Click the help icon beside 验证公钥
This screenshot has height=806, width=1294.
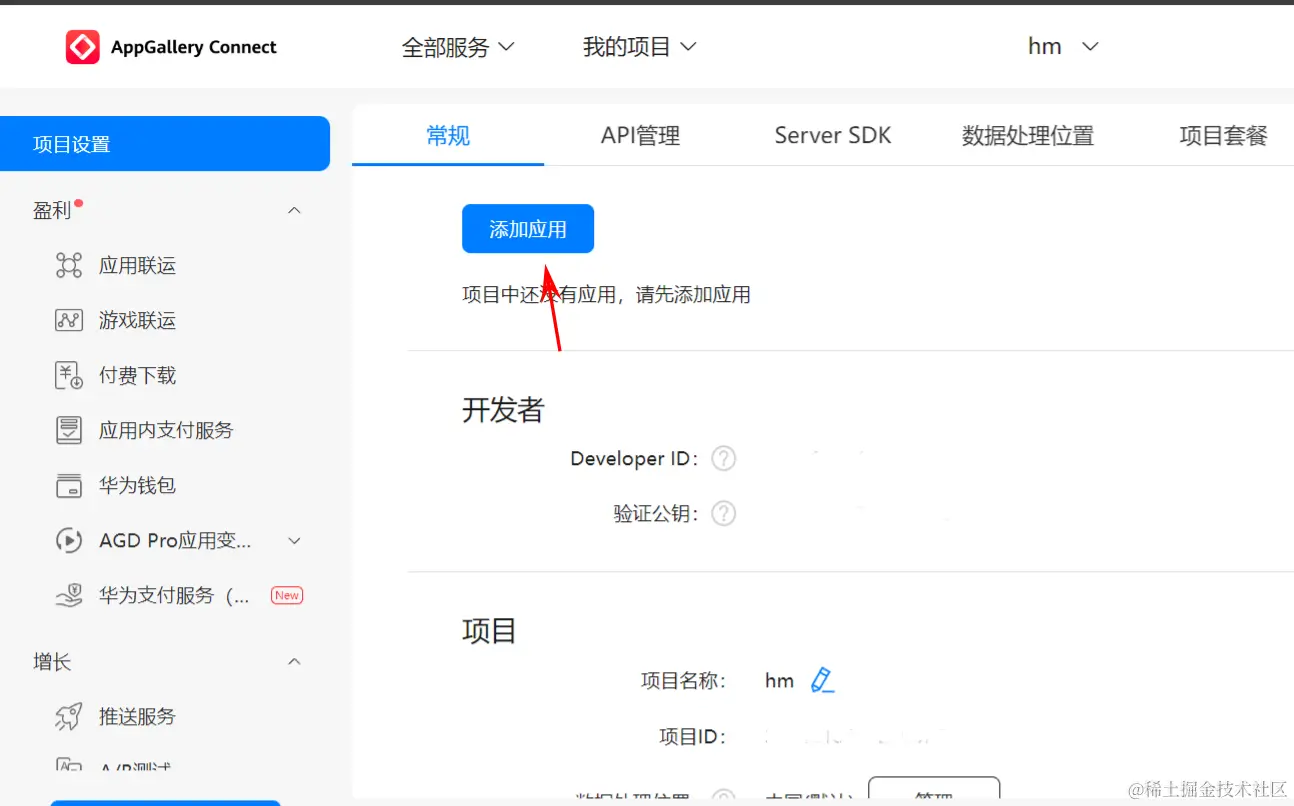tap(723, 513)
